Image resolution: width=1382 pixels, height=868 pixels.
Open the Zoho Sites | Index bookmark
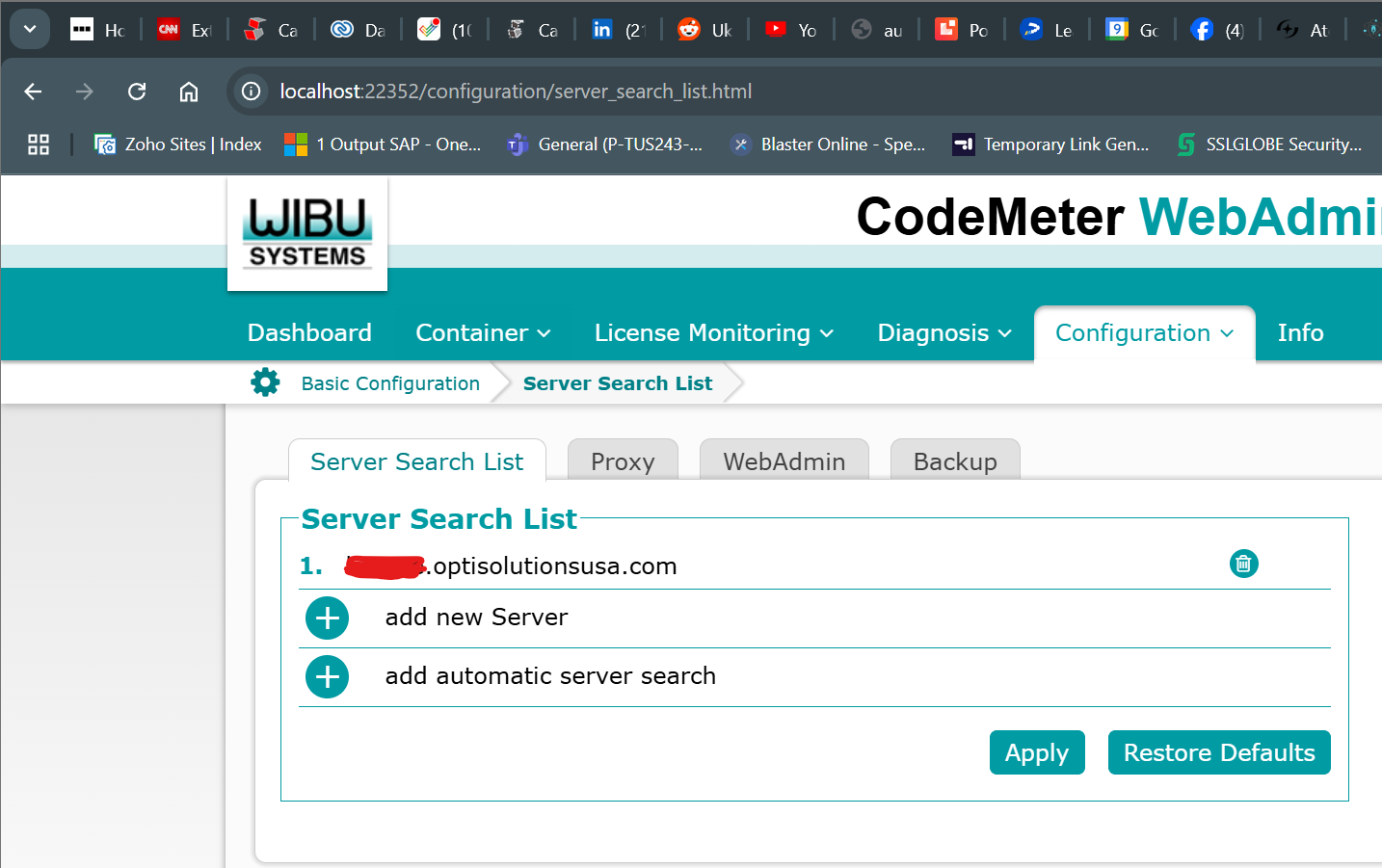tap(178, 145)
